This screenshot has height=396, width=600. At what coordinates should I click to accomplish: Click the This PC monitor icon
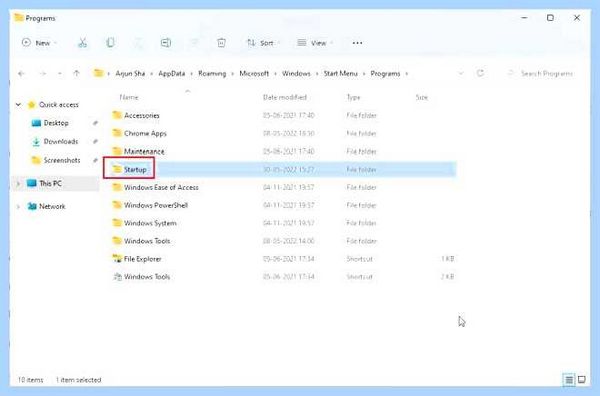(32, 183)
